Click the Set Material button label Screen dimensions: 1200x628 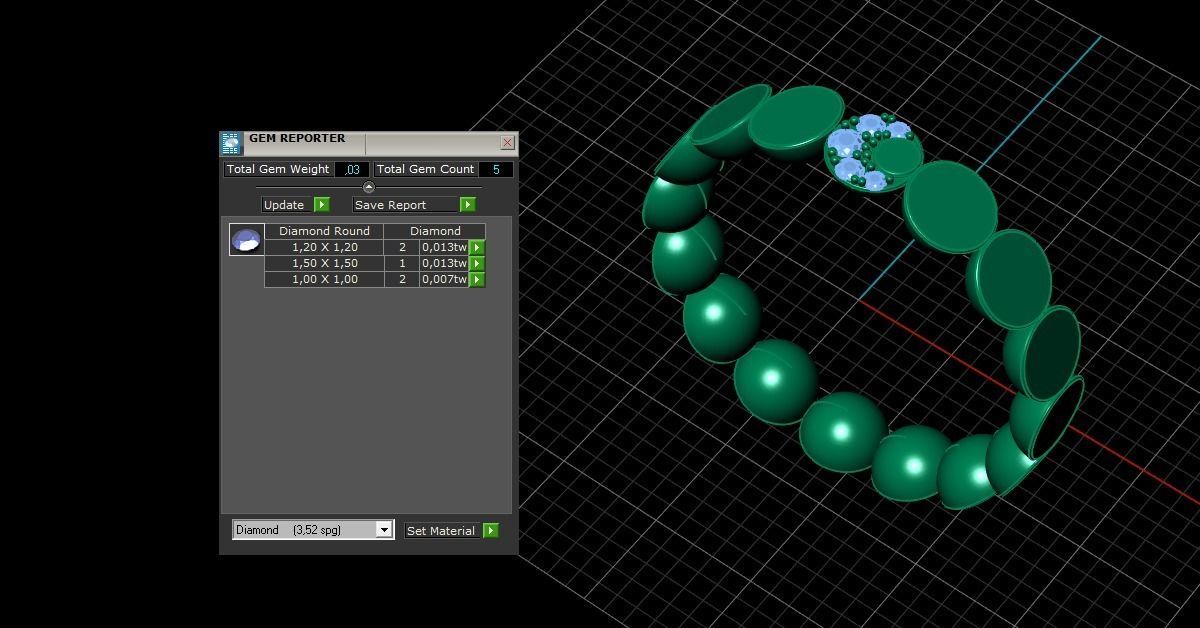click(441, 531)
